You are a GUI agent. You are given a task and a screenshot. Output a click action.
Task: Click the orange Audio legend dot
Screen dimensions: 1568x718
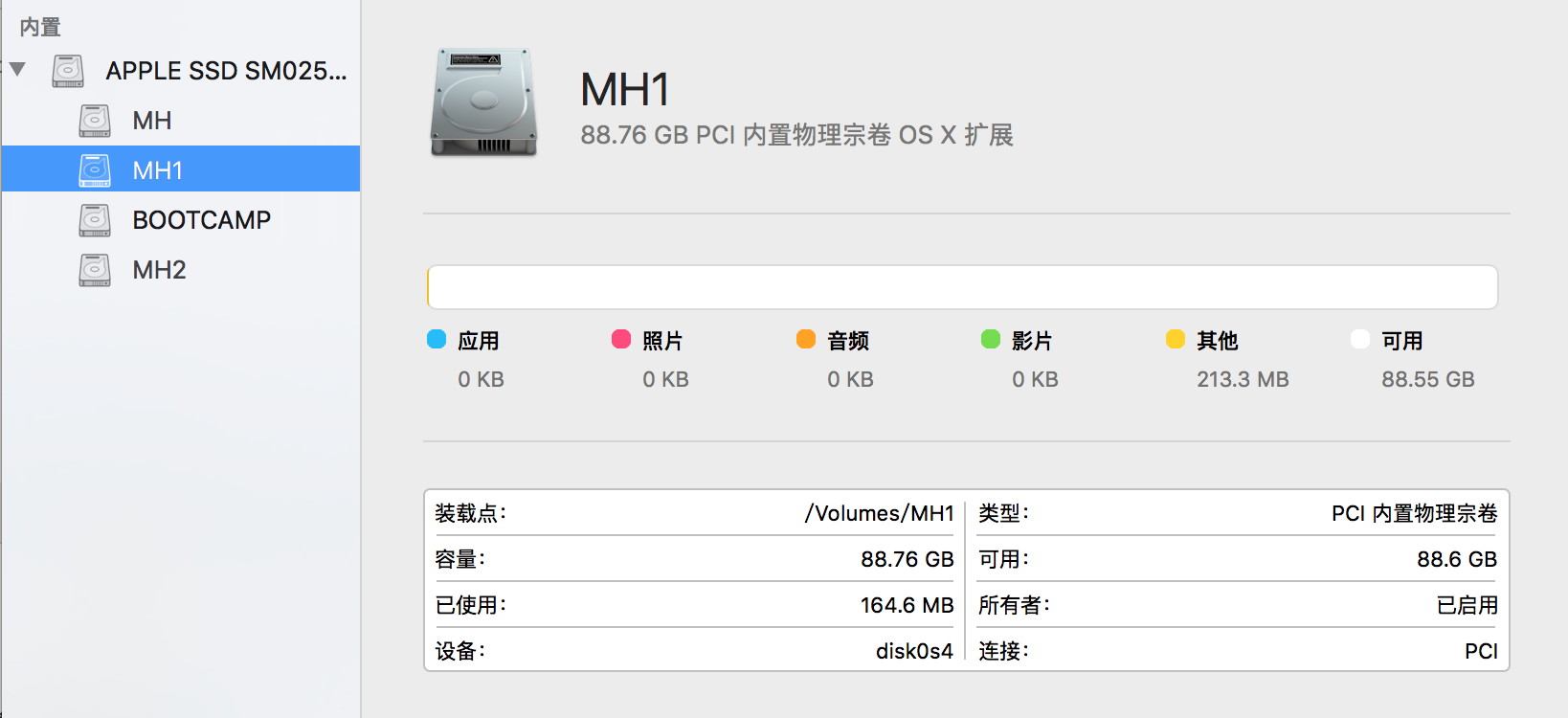coord(806,340)
